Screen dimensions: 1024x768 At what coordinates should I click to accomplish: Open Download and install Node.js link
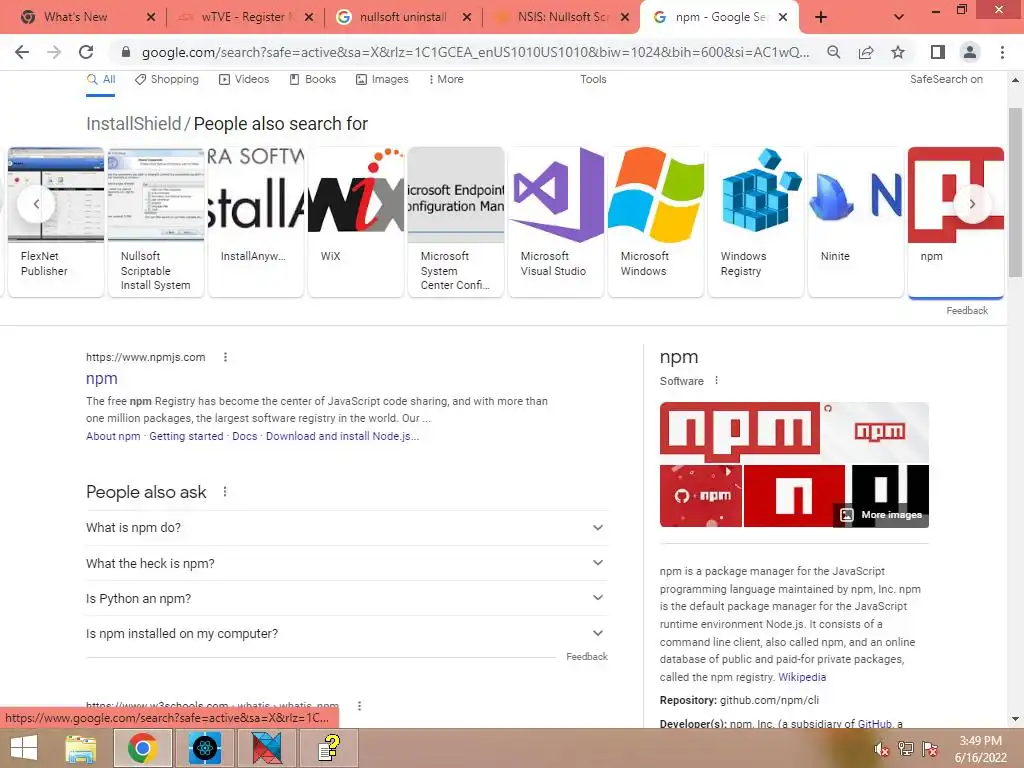342,436
